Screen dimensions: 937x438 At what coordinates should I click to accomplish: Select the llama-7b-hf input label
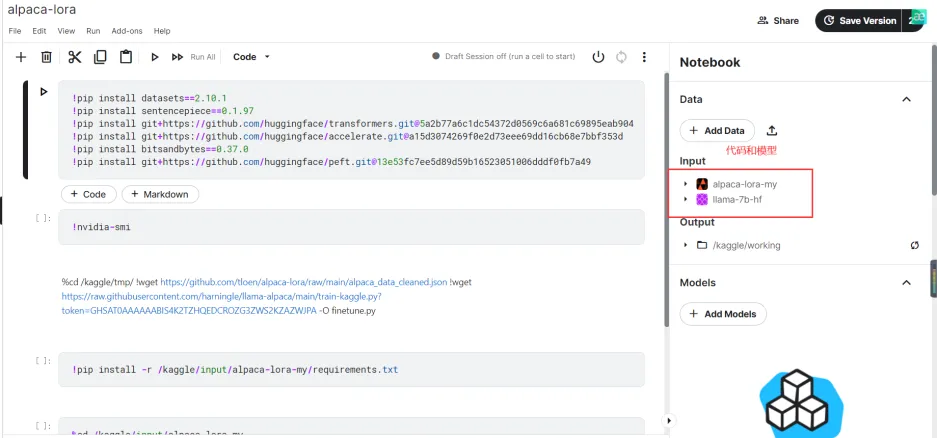click(737, 200)
